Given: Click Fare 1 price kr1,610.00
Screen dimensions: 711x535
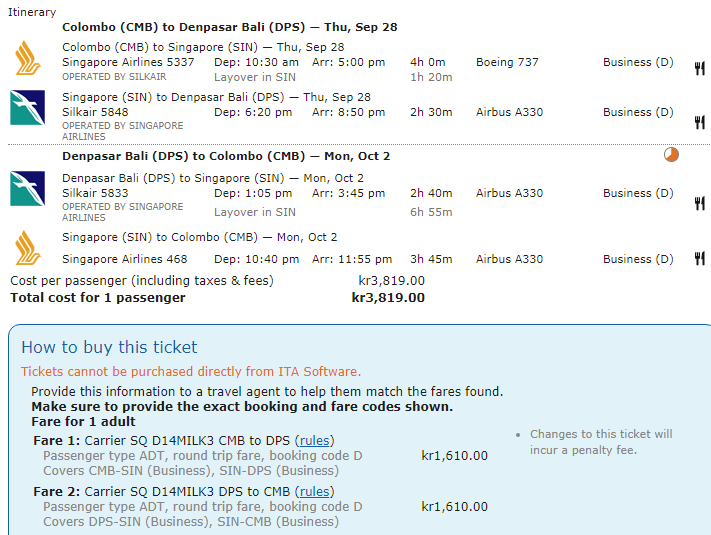Looking at the screenshot, I should click(x=454, y=455).
